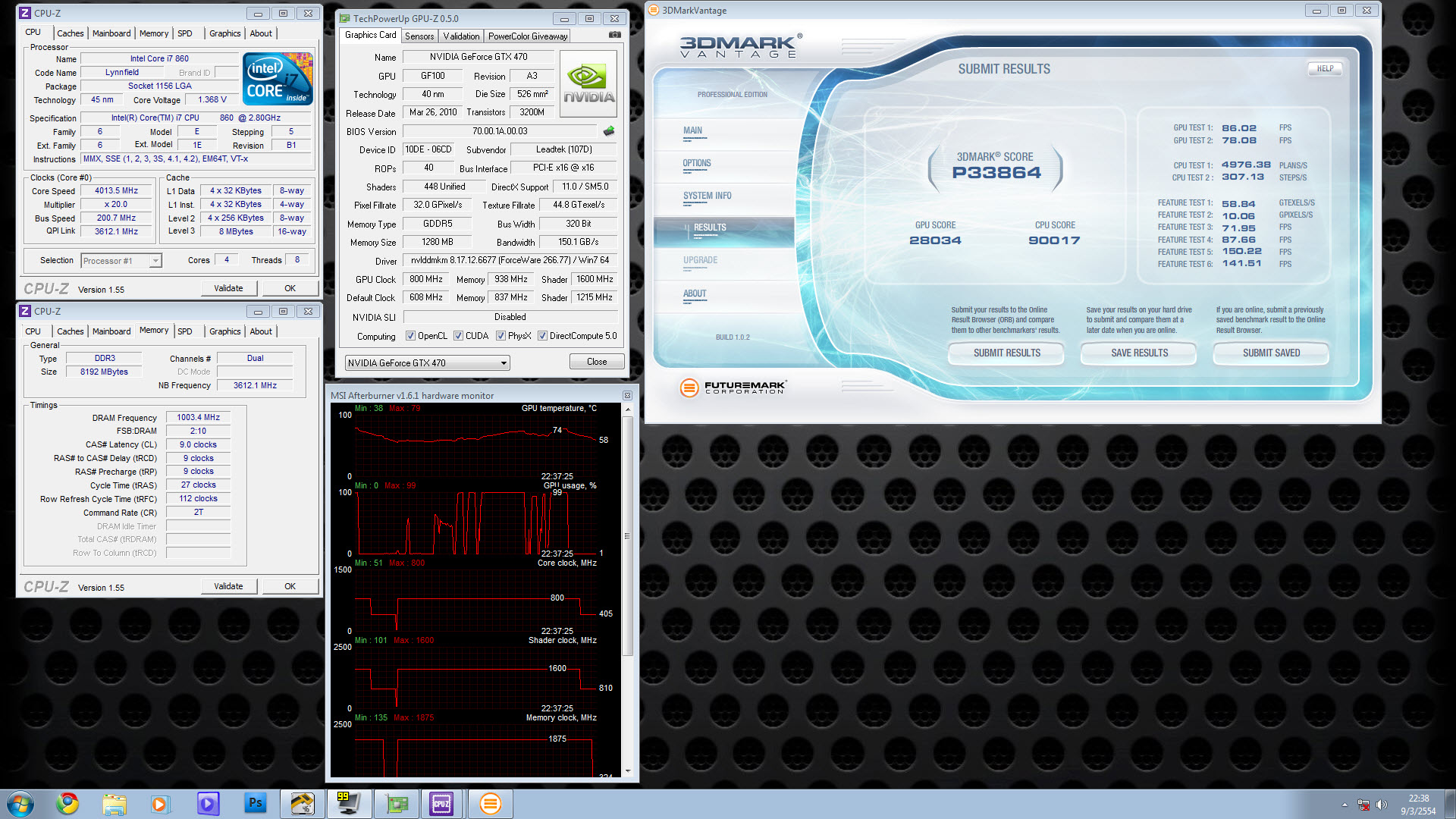This screenshot has width=1456, height=819.
Task: Open Photoshop from the taskbar
Action: point(255,803)
